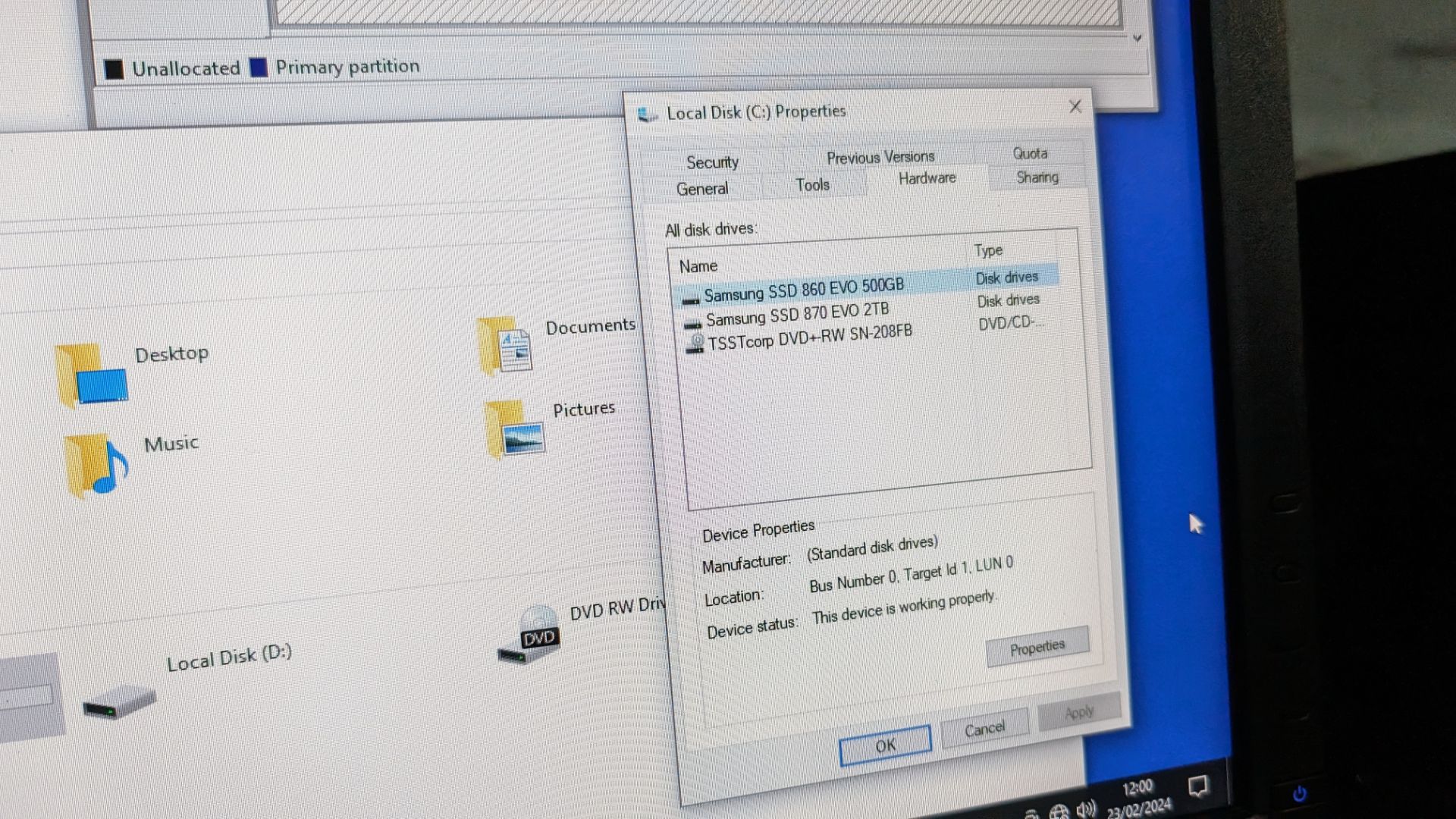Click the Desktop folder label
The width and height of the screenshot is (1456, 819).
[x=171, y=353]
